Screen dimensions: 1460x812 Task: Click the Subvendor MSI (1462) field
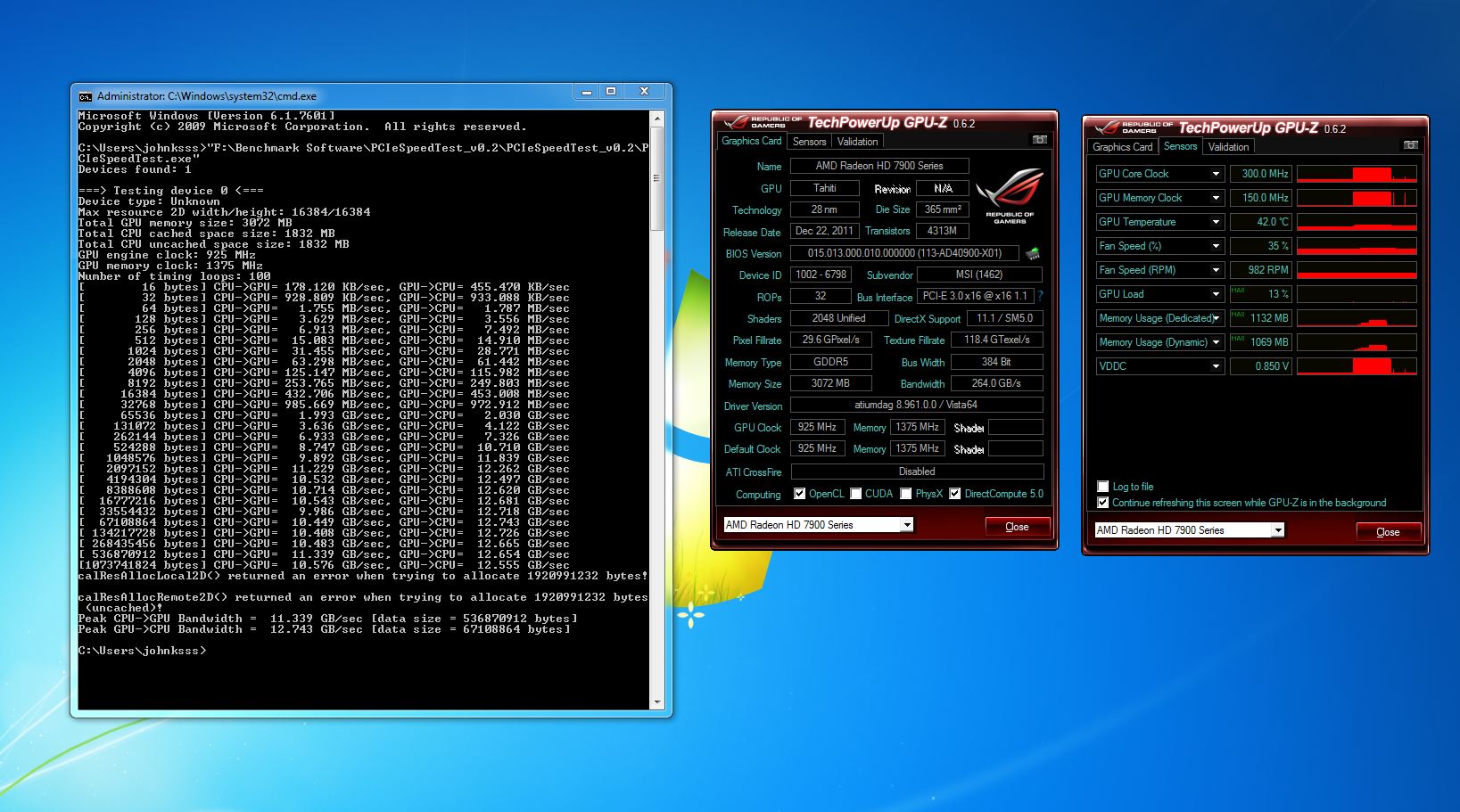point(980,275)
